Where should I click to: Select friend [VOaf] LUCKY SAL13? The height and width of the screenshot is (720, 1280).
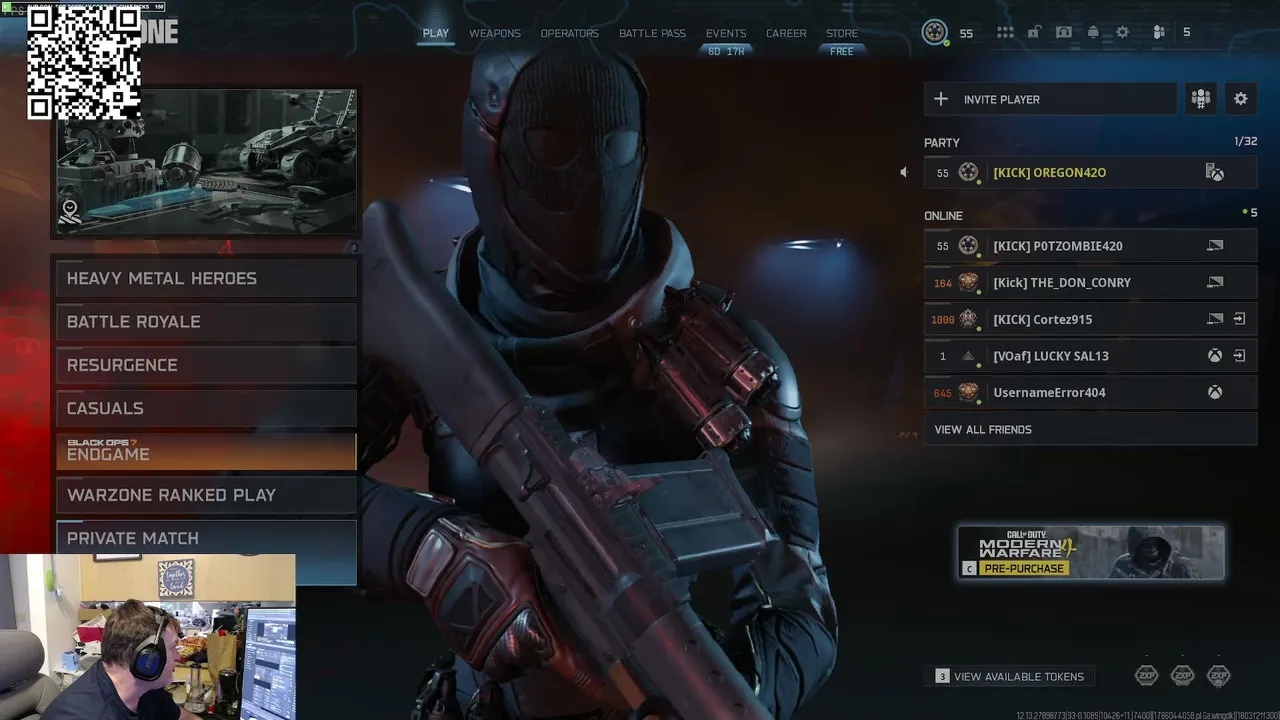point(1090,356)
